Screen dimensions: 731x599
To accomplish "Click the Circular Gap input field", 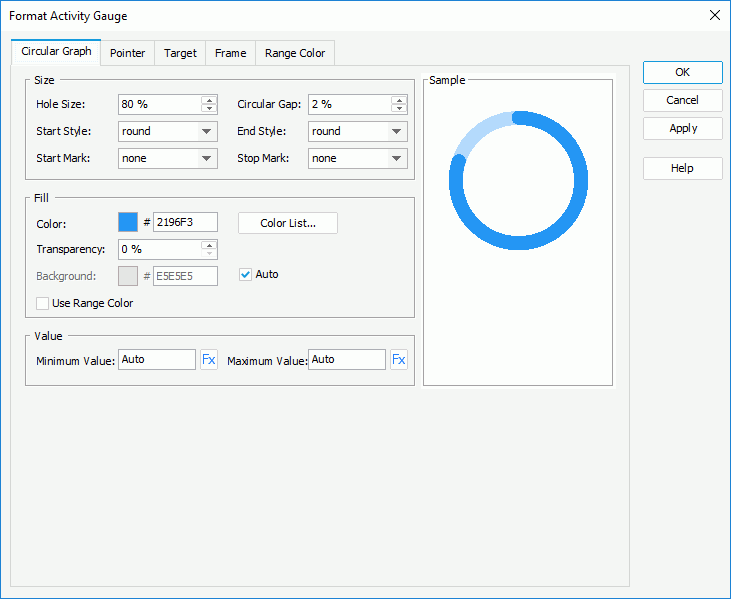I will [349, 104].
